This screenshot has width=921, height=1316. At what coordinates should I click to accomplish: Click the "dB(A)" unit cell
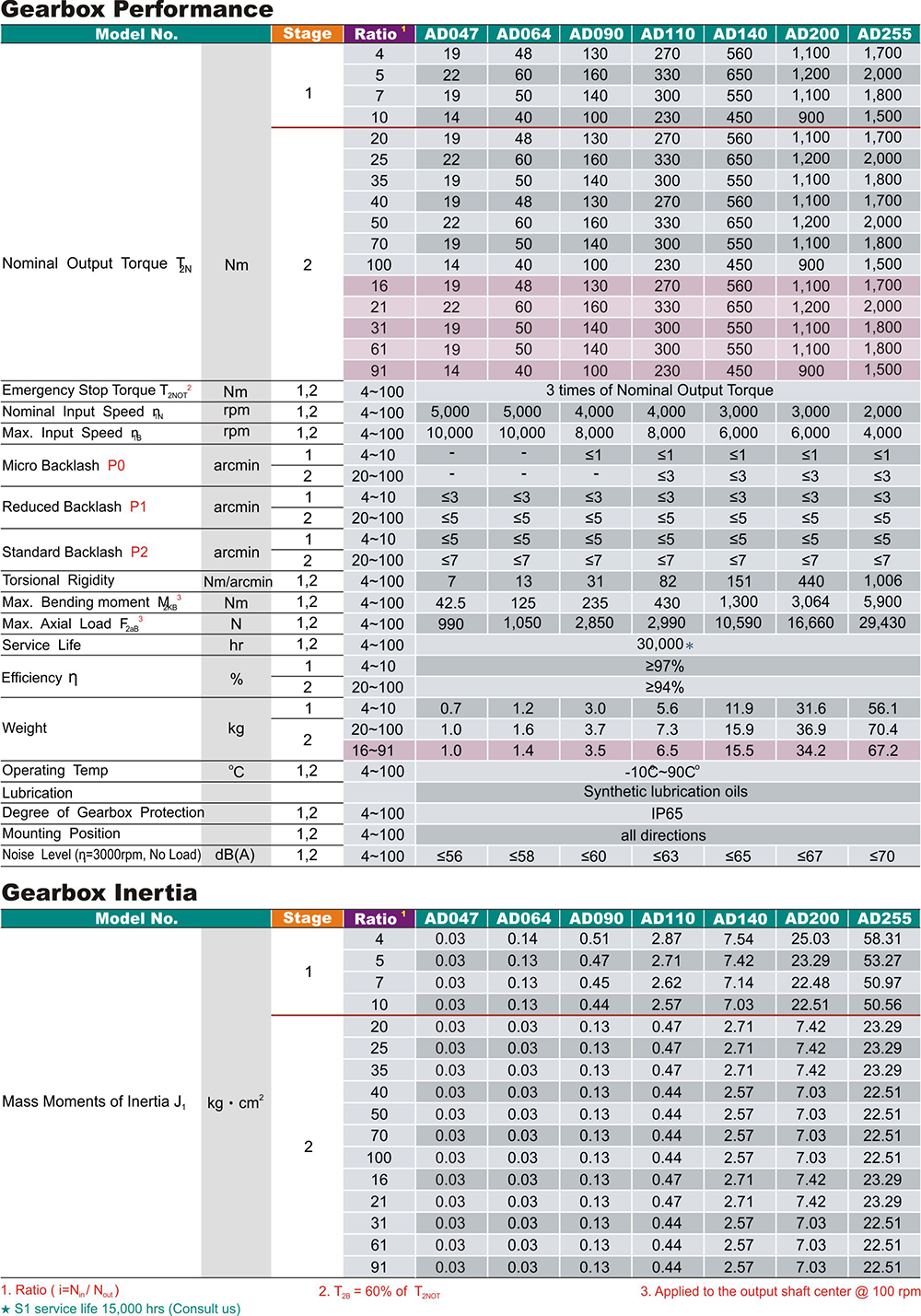click(x=235, y=855)
